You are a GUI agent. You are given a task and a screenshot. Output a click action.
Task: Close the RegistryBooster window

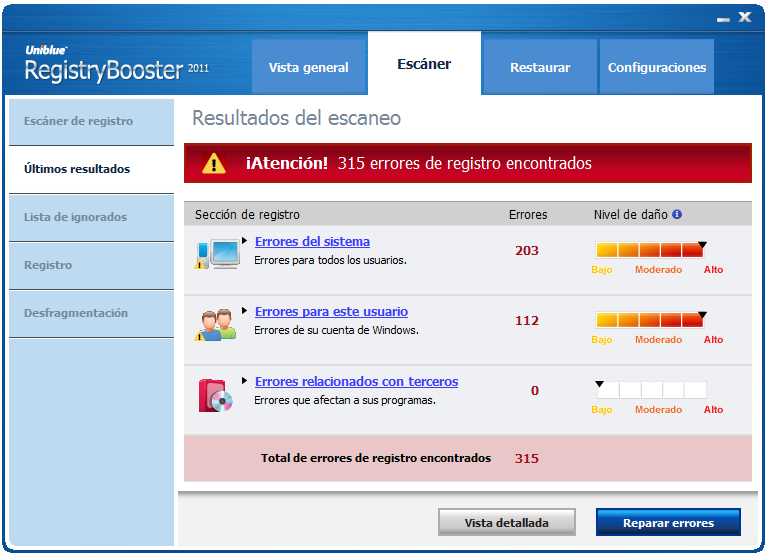point(745,17)
